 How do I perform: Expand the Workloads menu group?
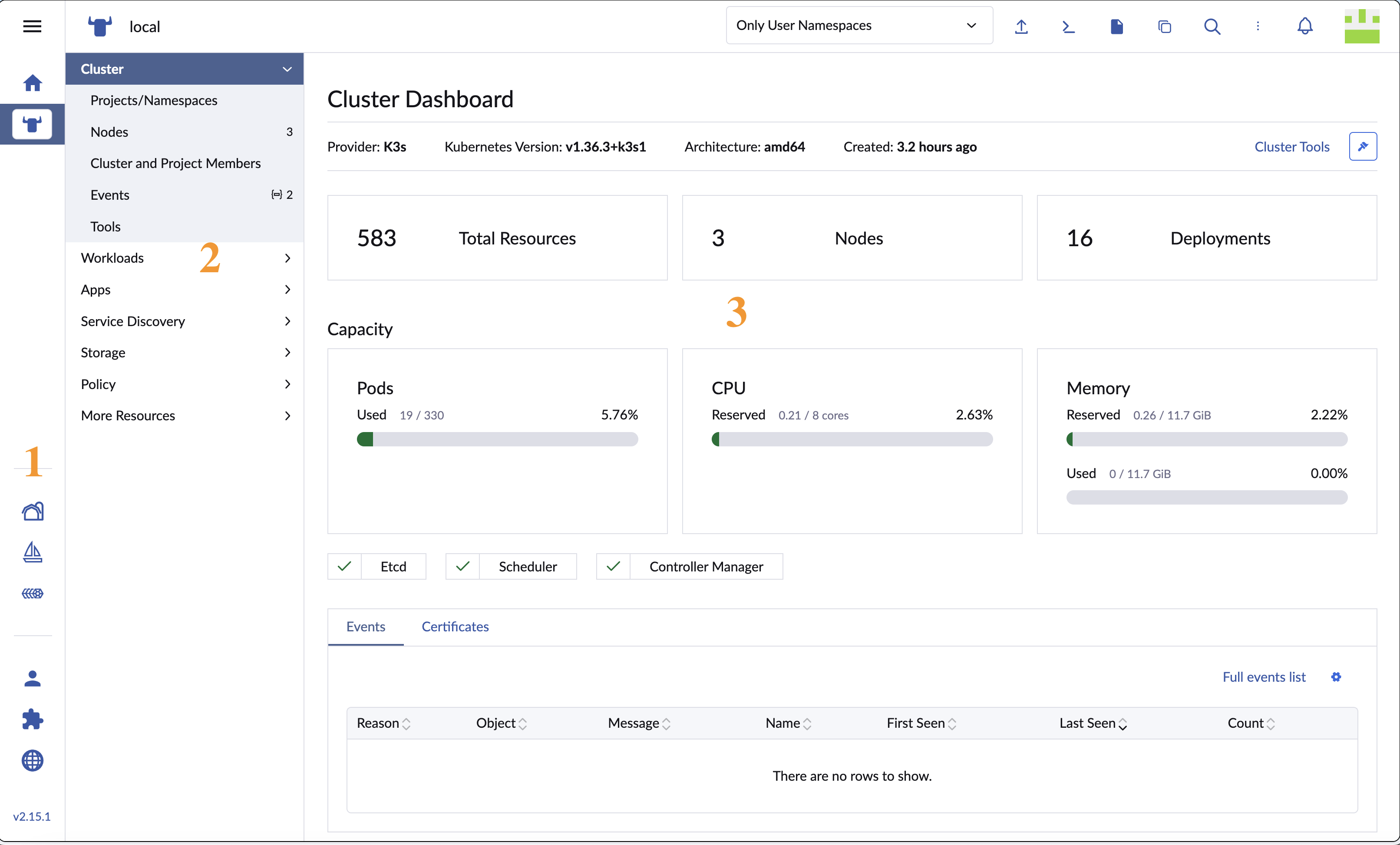185,258
